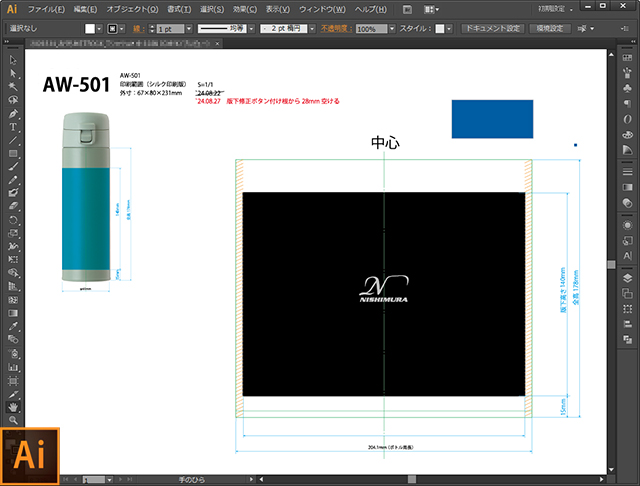640x486 pixels.
Task: Expand the opacity percentage dropdown
Action: point(392,29)
